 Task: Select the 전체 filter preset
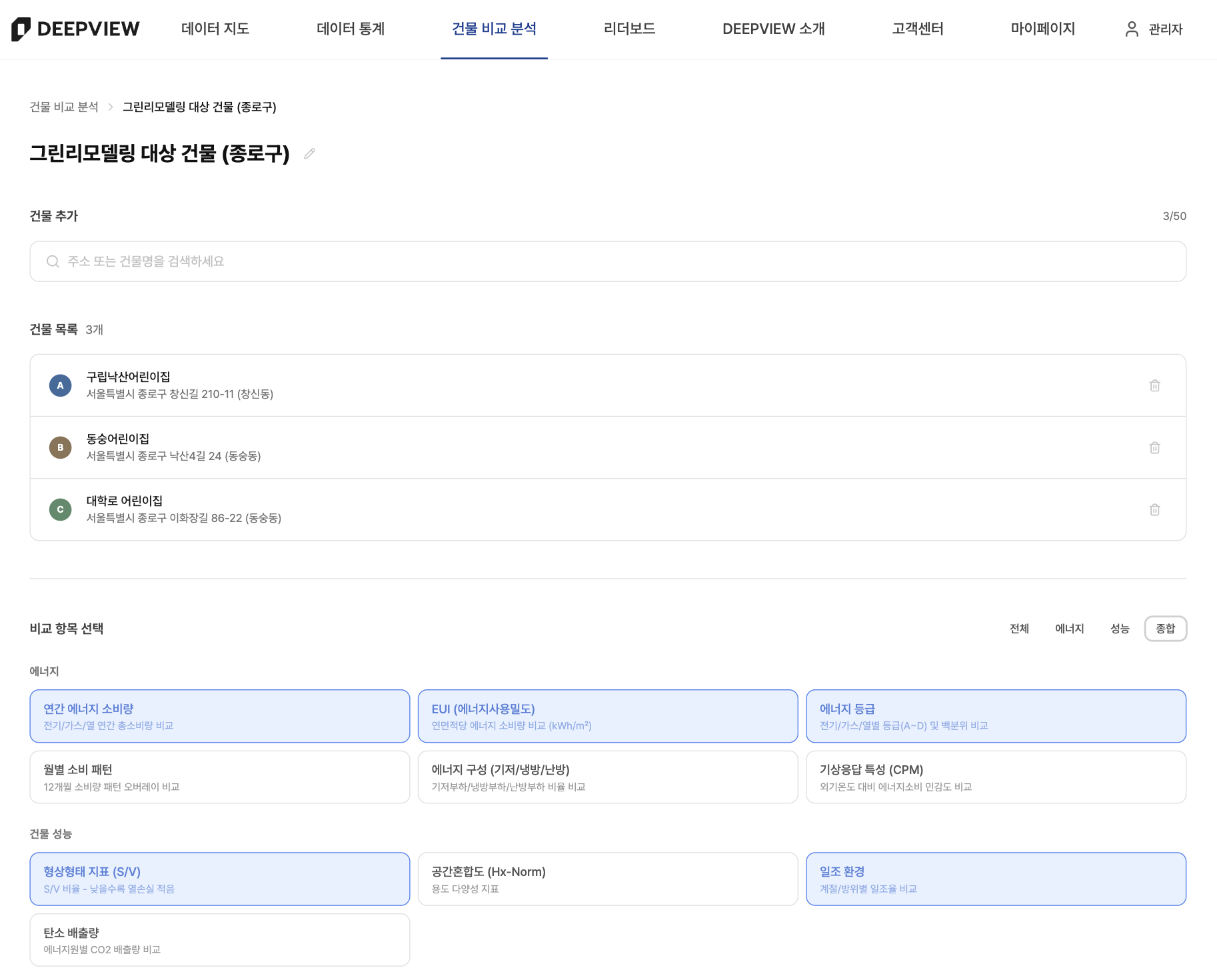click(x=1019, y=629)
